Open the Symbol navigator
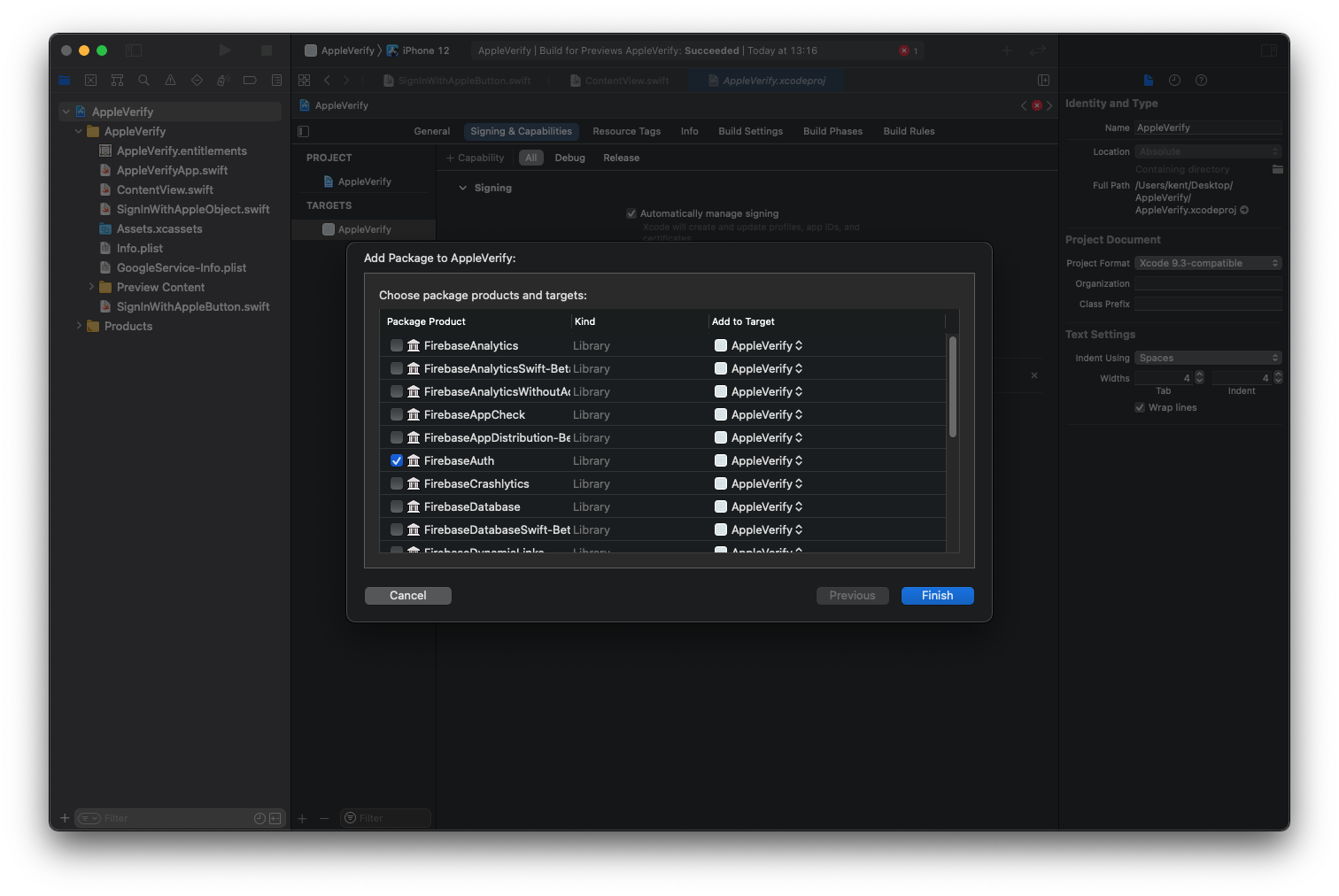This screenshot has height=896, width=1339. click(x=117, y=81)
